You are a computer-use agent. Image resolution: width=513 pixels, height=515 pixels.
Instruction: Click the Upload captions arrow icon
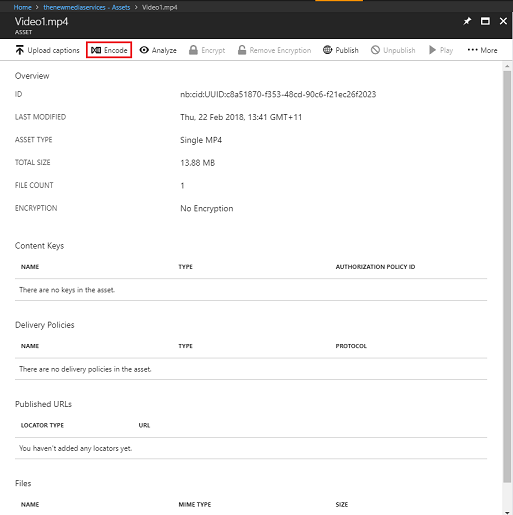point(20,50)
